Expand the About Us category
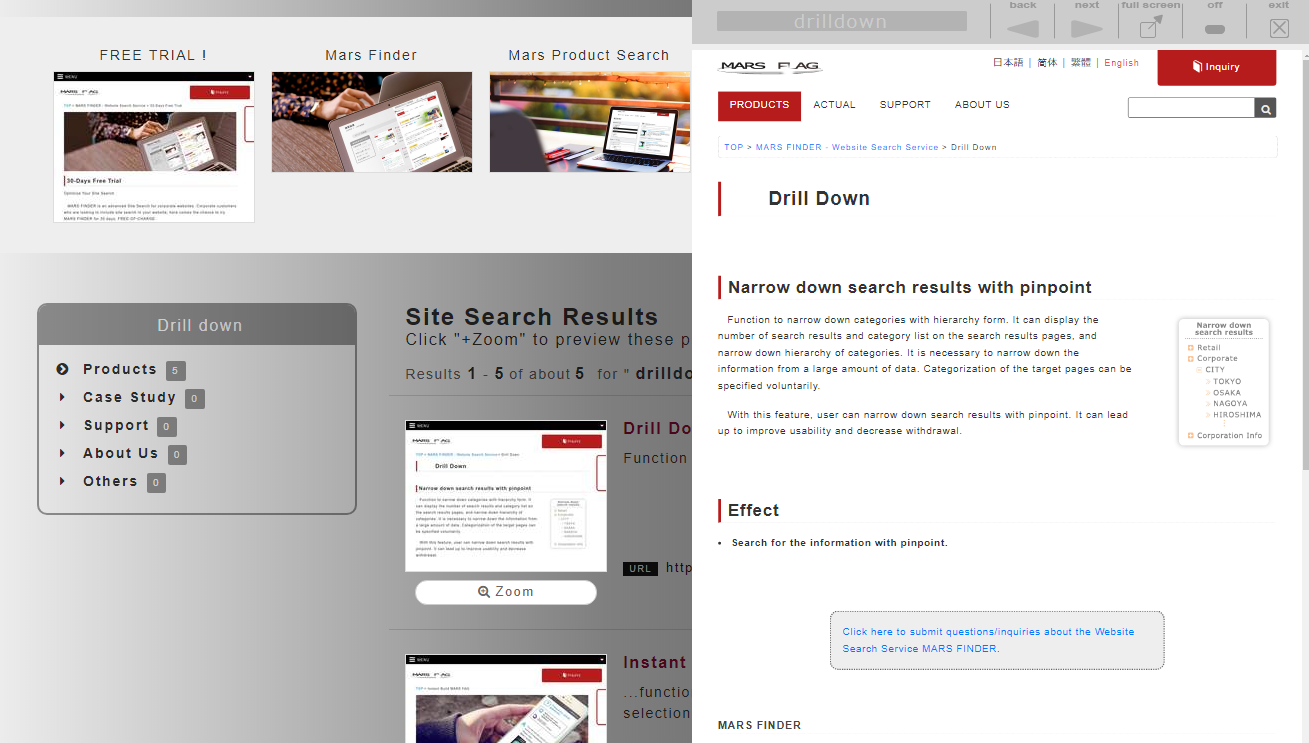Viewport: 1309px width, 743px height. coord(120,453)
